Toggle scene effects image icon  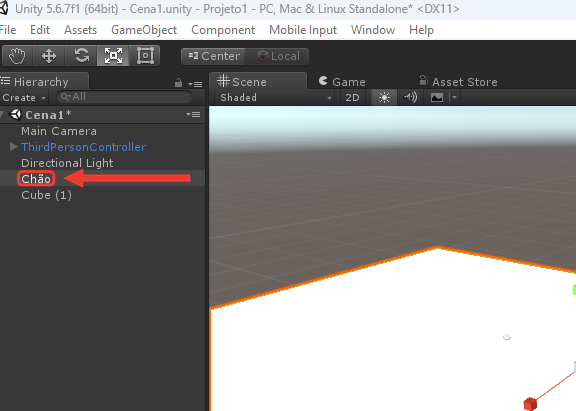437,98
